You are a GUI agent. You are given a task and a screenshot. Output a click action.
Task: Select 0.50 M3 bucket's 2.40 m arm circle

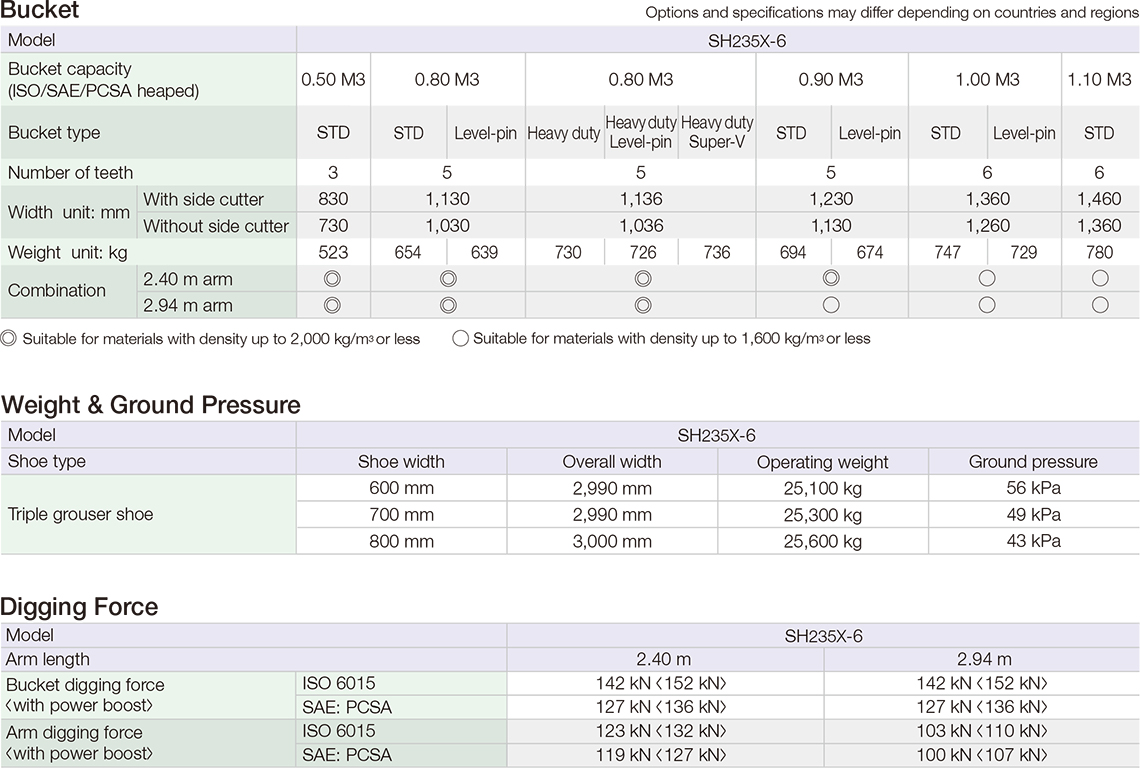coord(333,278)
